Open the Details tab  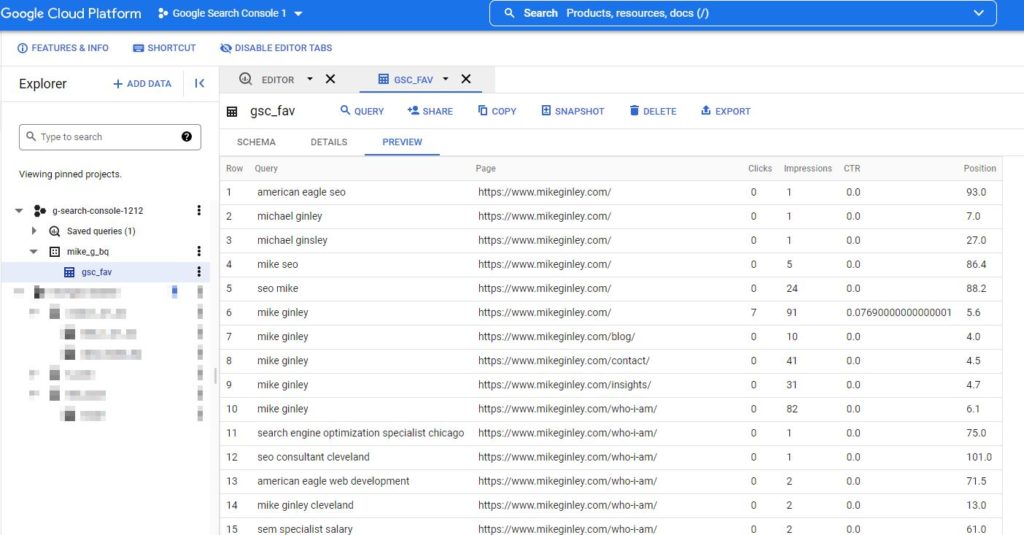[328, 142]
